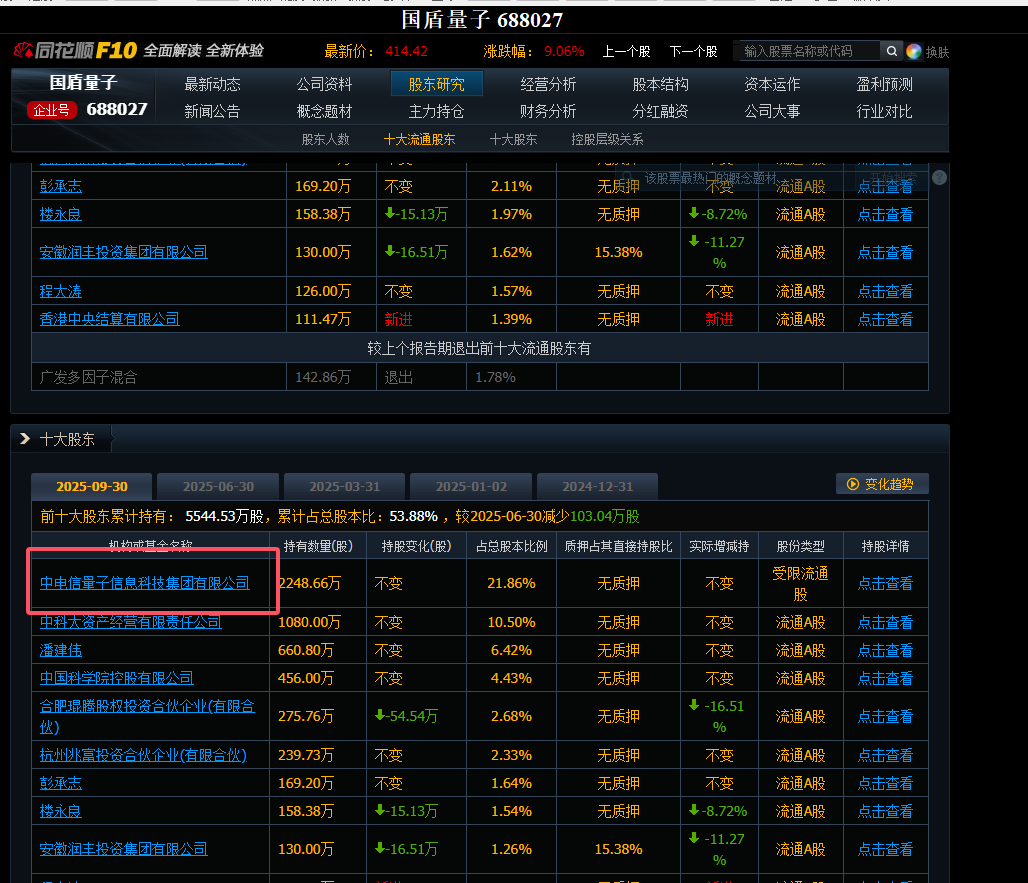Click 点击查看 for 香港中央结算 row
This screenshot has width=1028, height=883.
coord(885,319)
